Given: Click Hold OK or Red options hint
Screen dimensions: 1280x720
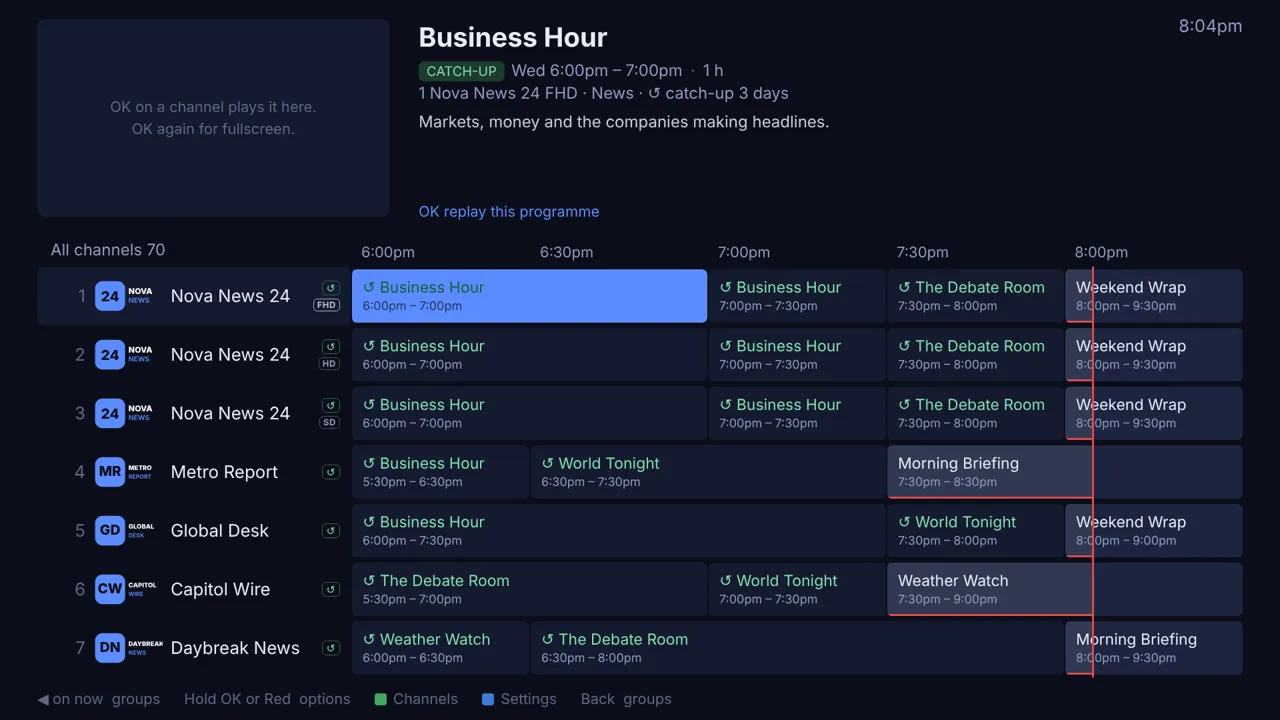Looking at the screenshot, I should (x=267, y=699).
